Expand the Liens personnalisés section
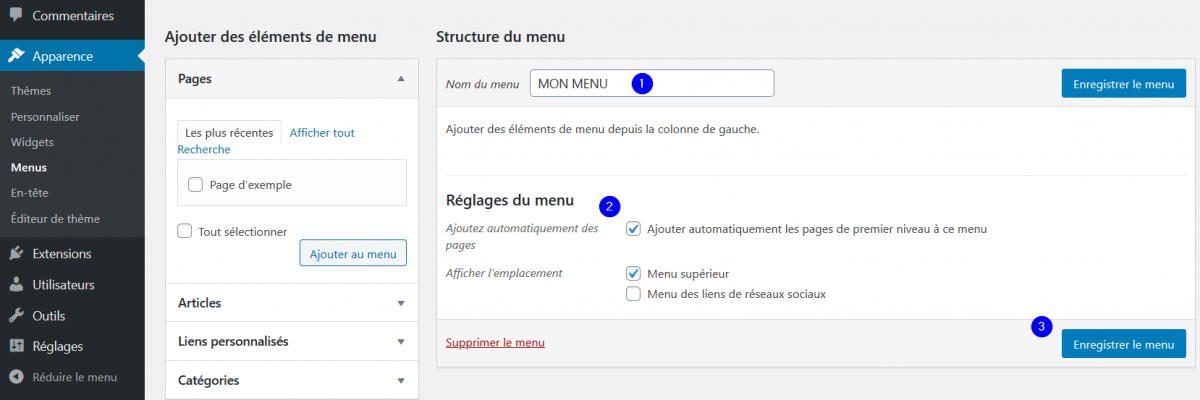 point(291,342)
